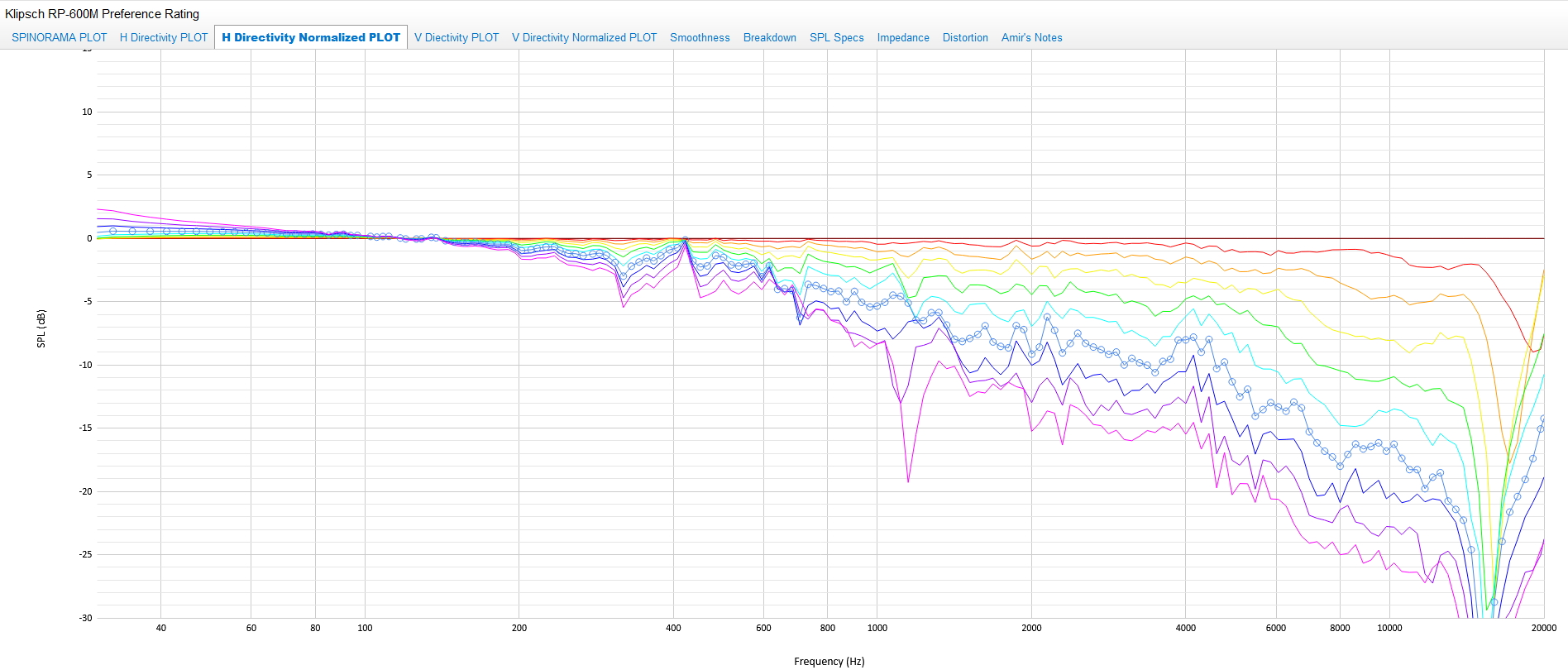Screen dimensions: 1568x670
Task: Click the 2000 Hz x-axis tick label
Action: click(1031, 628)
